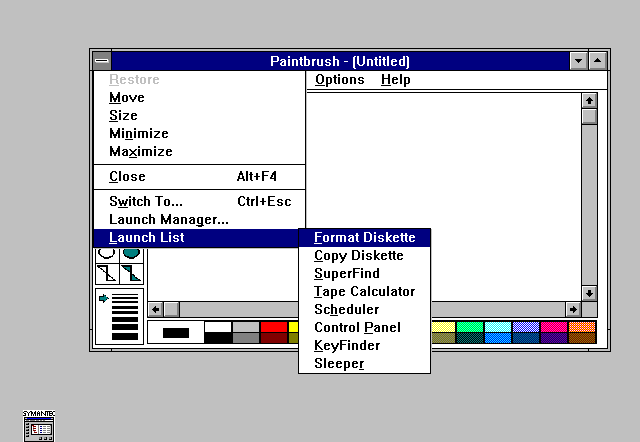
Task: Pick the light gray swatch
Action: point(246,327)
